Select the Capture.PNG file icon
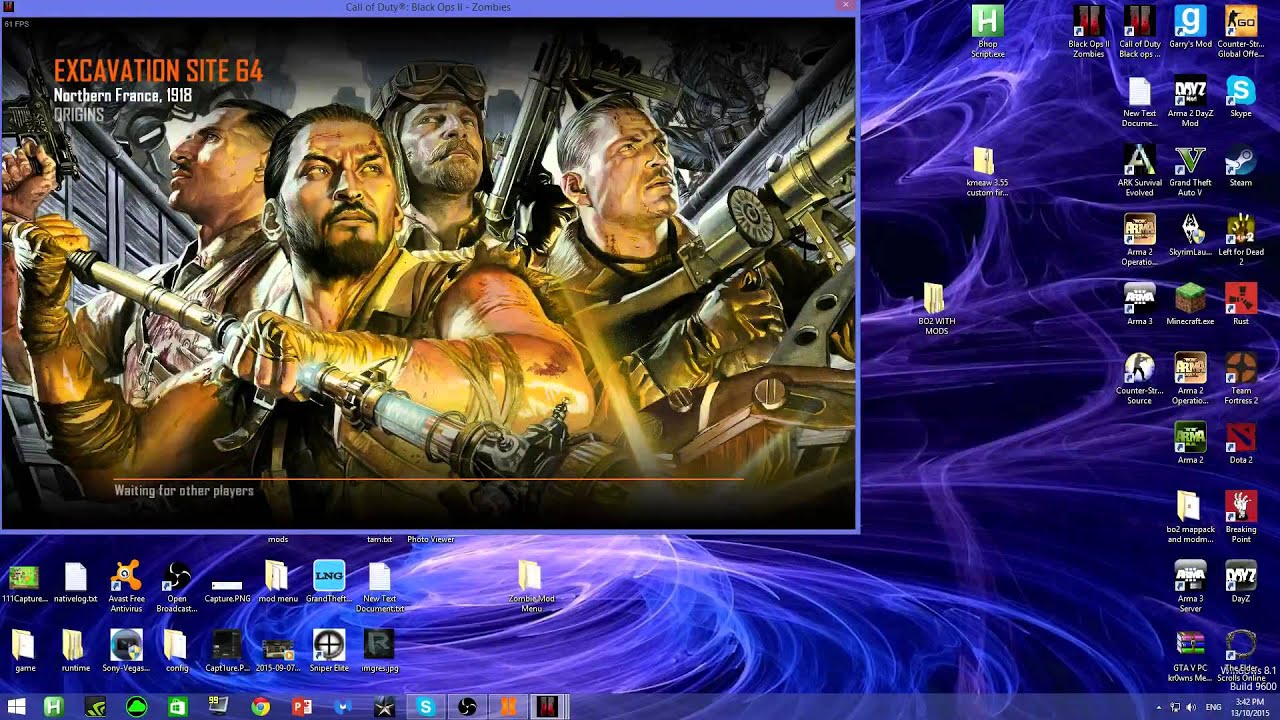This screenshot has width=1280, height=720. pos(227,587)
